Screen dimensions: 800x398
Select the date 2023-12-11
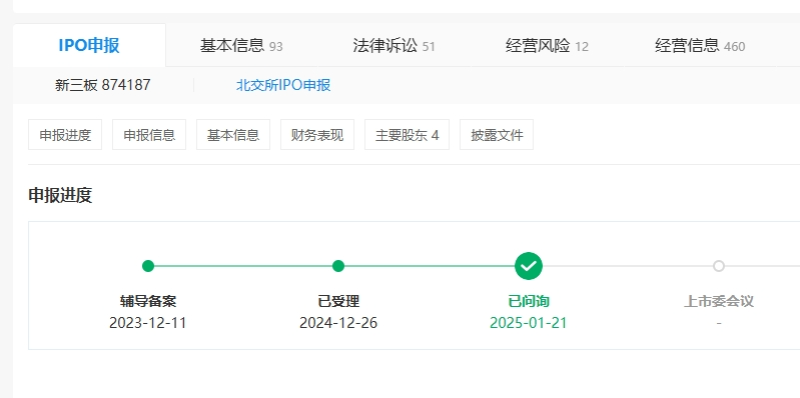148,323
